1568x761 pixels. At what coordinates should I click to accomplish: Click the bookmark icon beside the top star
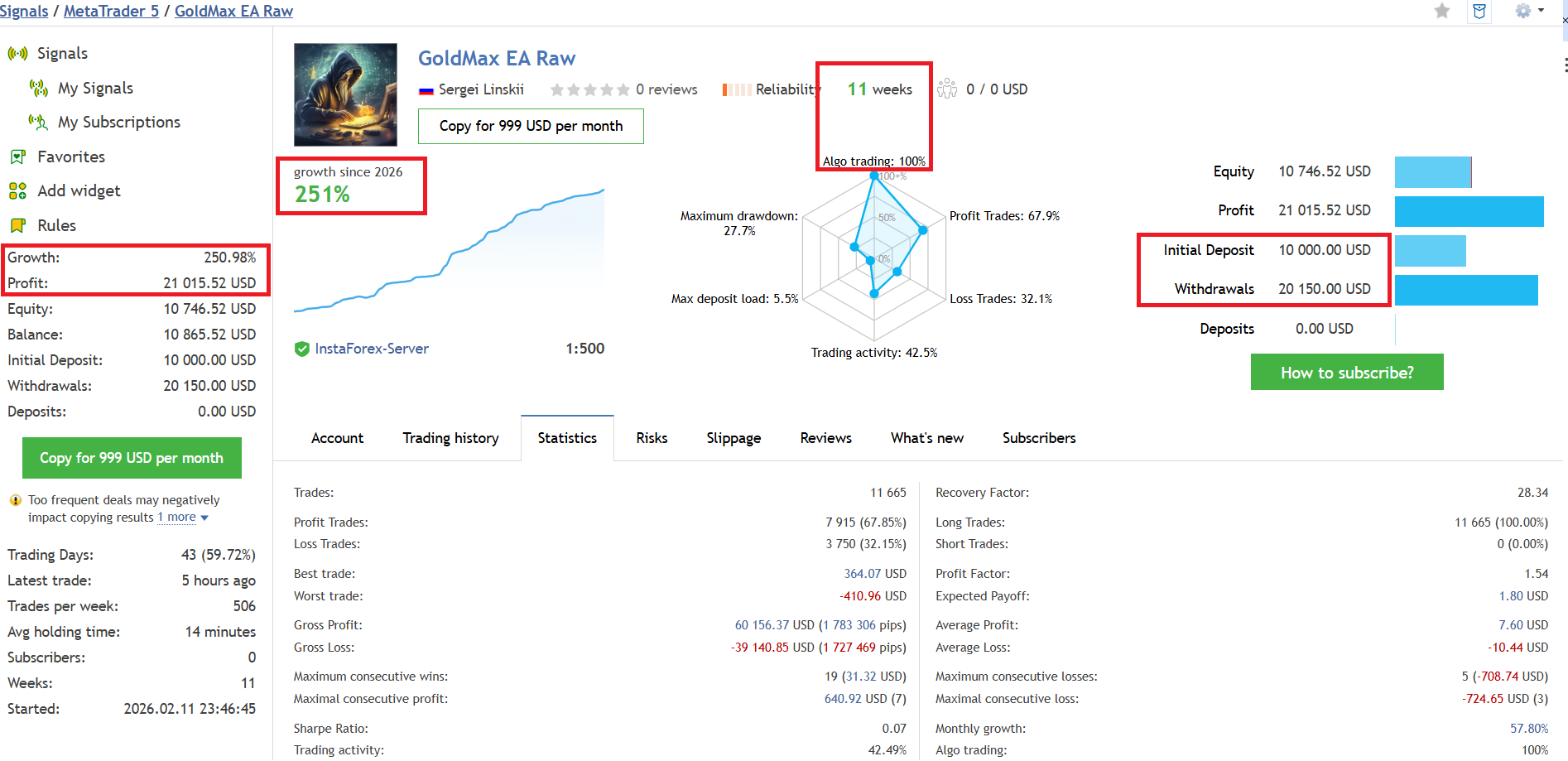pyautogui.click(x=1479, y=11)
